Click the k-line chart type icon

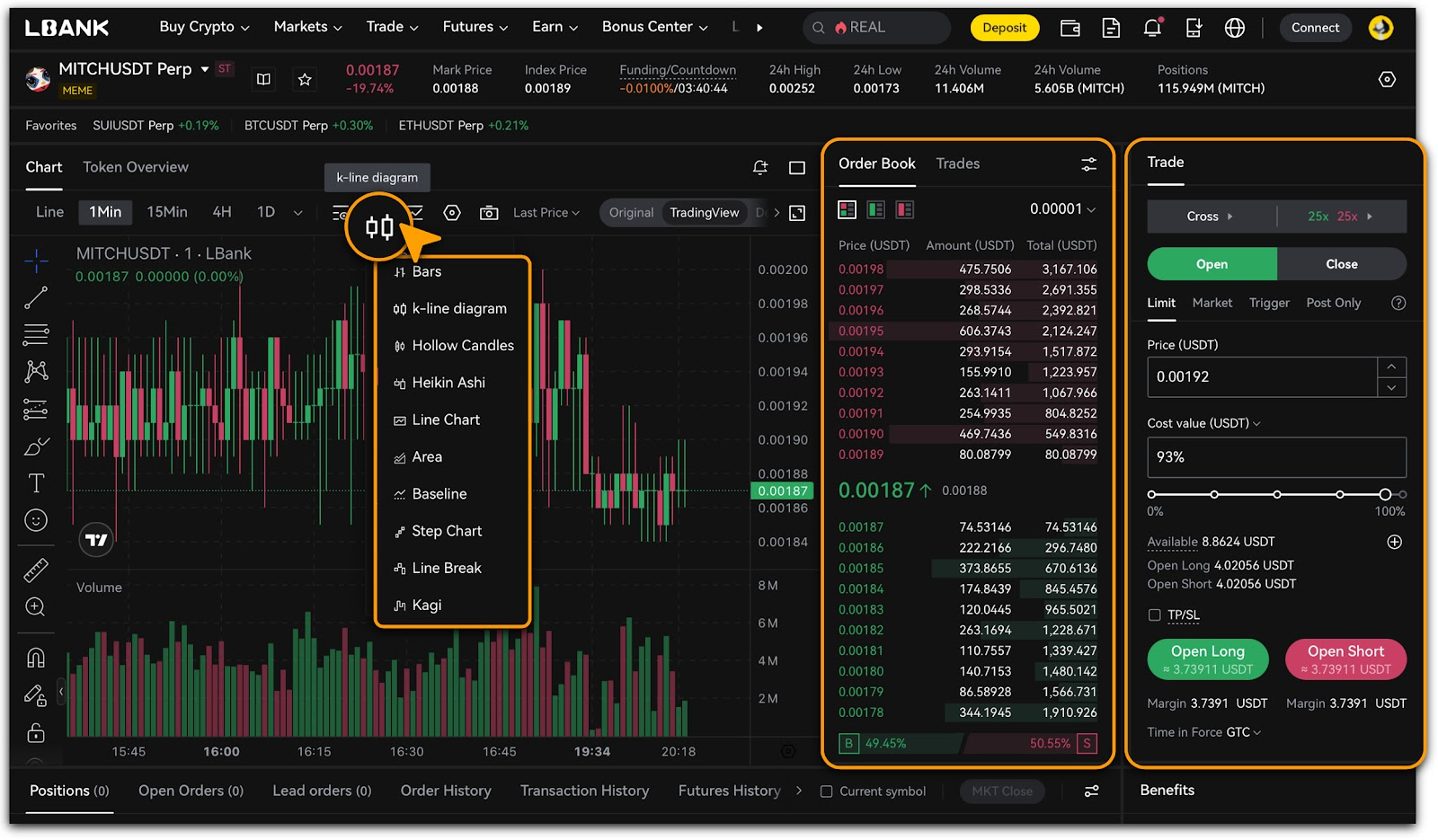379,226
